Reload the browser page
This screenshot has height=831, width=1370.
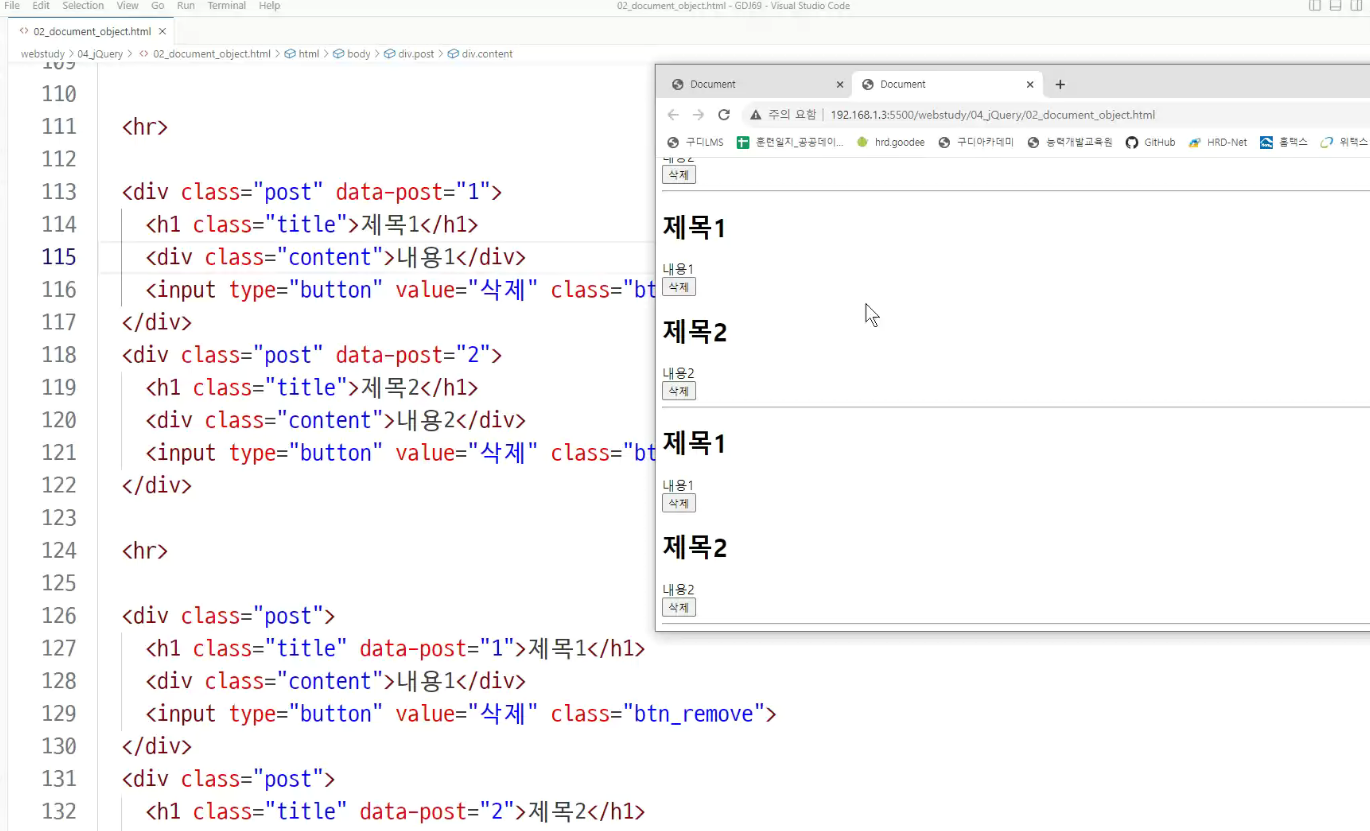pos(724,115)
